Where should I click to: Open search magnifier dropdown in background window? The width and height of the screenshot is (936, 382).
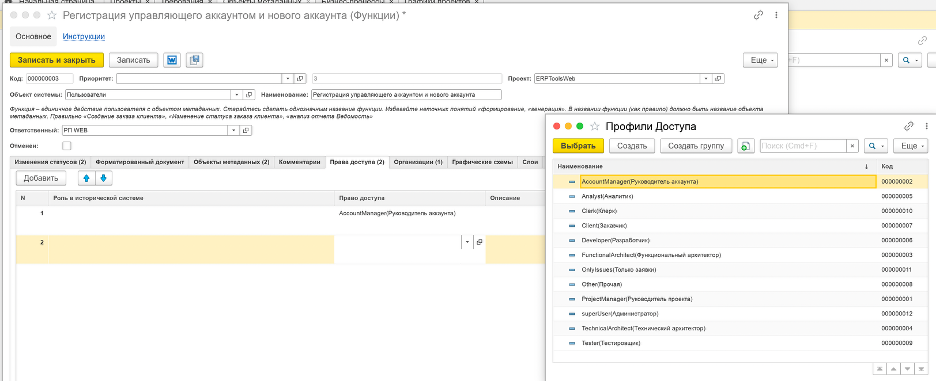click(910, 60)
